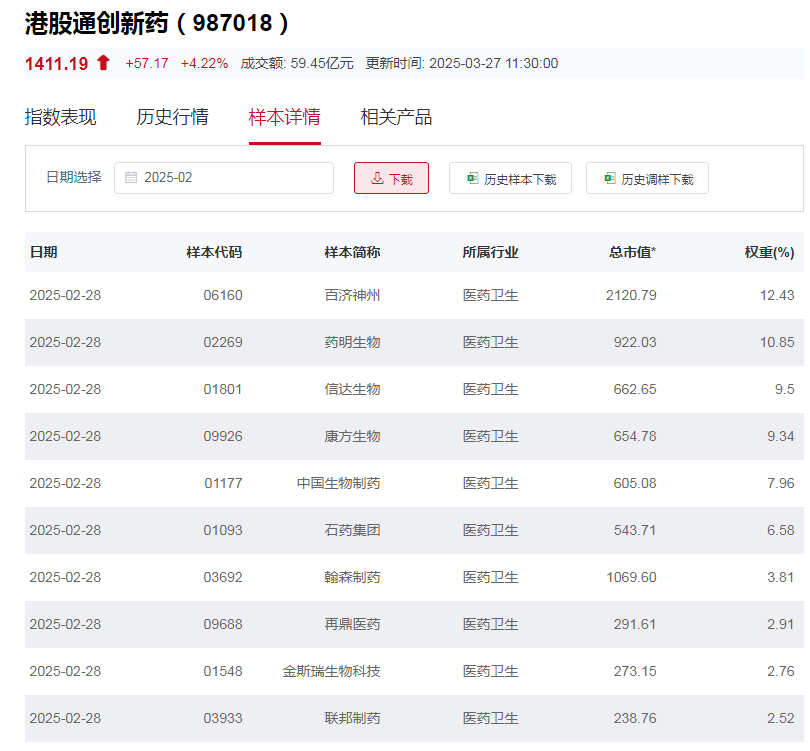Select sample name 石药集团

point(352,530)
